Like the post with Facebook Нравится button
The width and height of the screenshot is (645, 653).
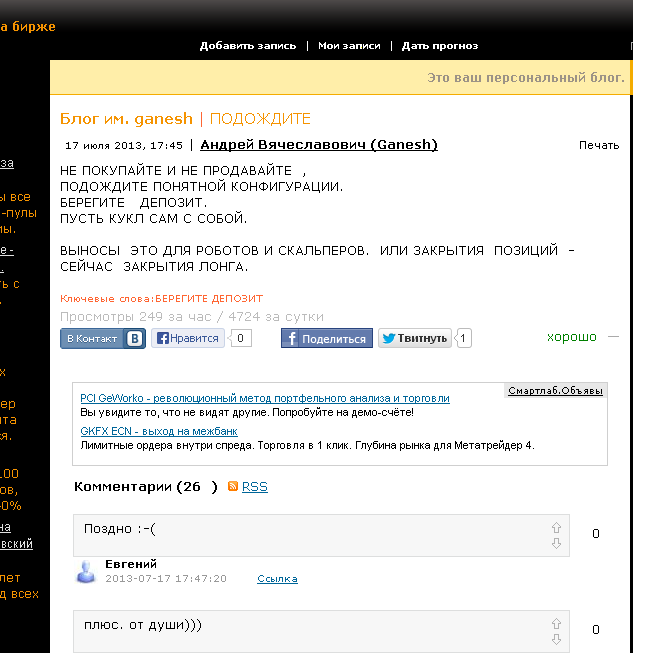point(188,338)
